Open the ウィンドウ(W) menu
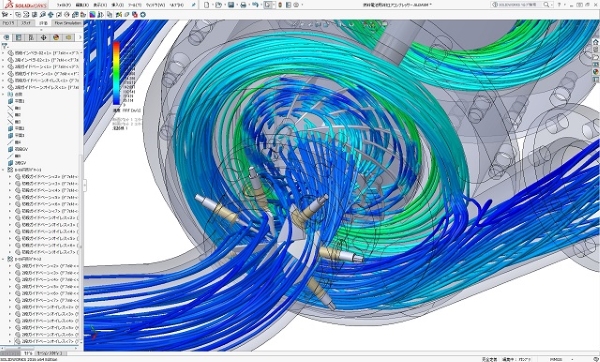 click(x=155, y=5)
